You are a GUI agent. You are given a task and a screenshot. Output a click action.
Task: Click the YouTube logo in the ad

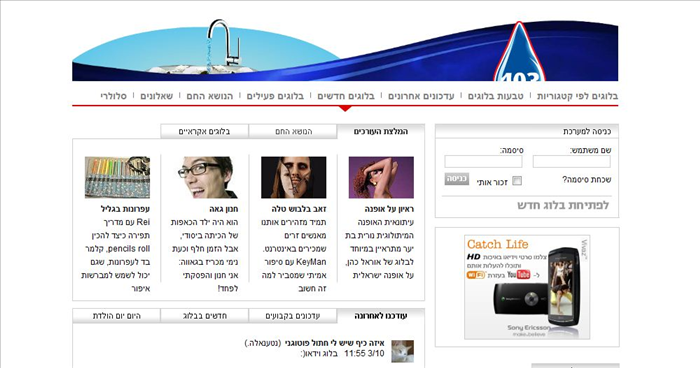pyautogui.click(x=519, y=274)
